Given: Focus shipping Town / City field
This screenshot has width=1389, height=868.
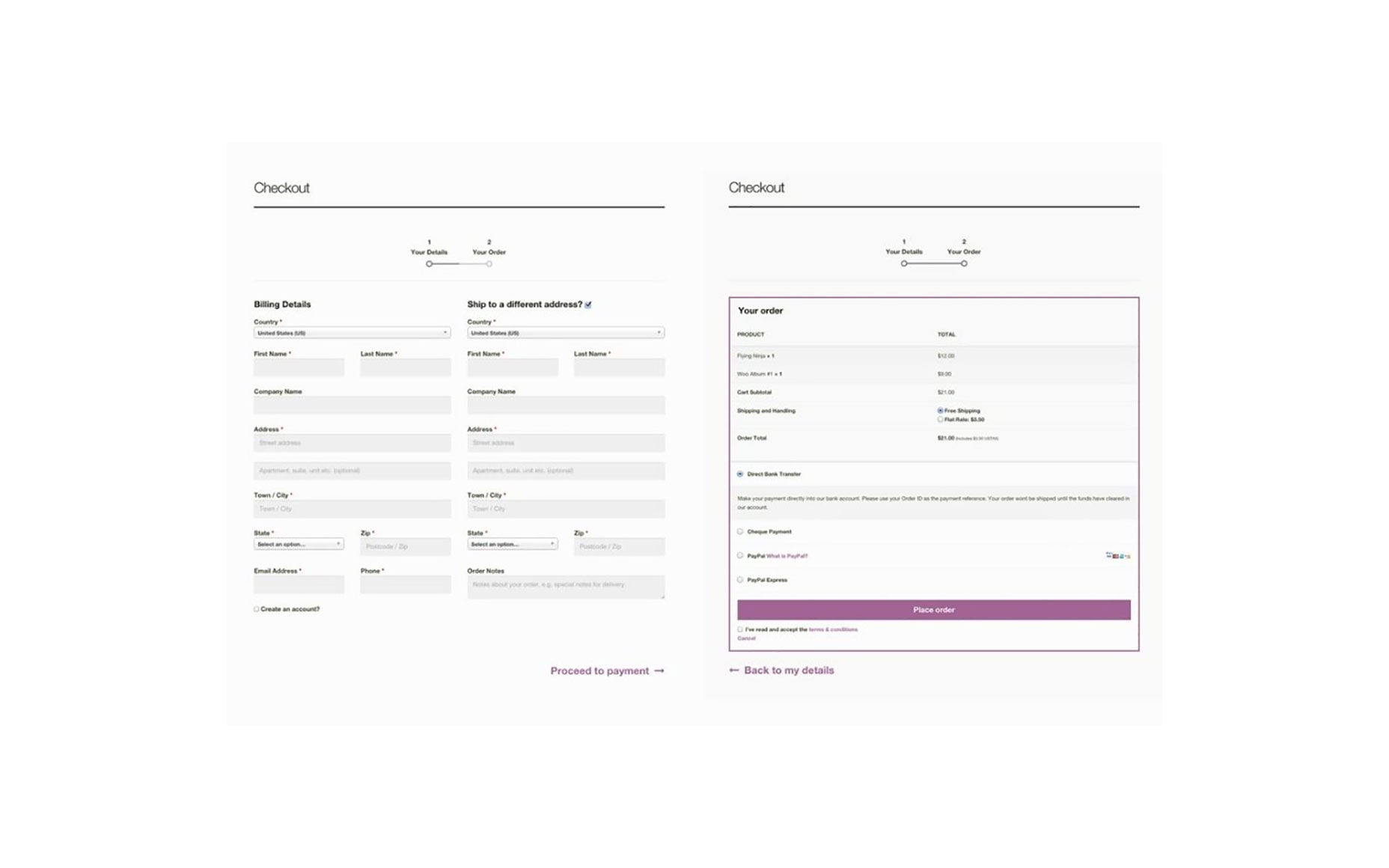Looking at the screenshot, I should click(566, 509).
